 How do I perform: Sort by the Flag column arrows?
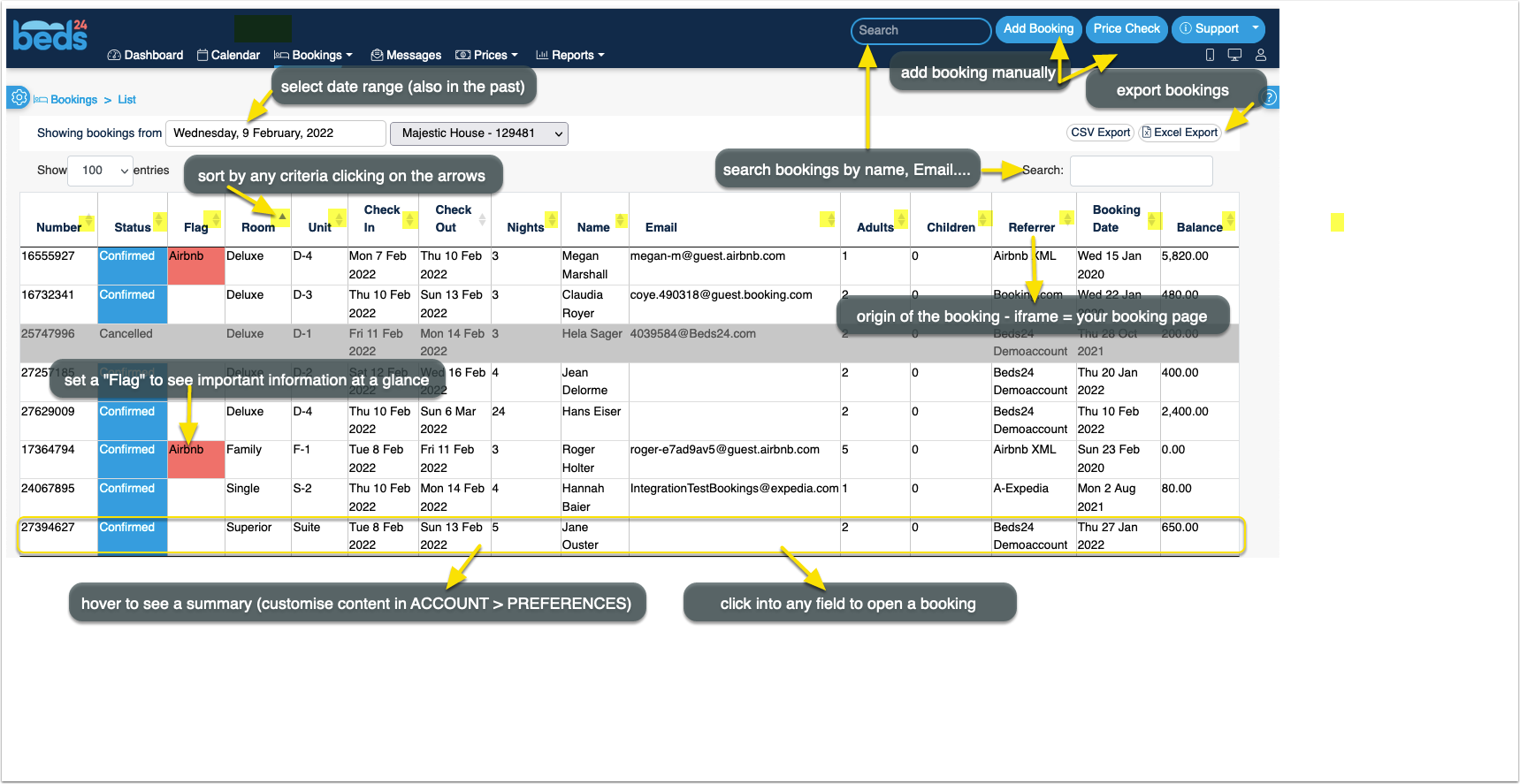[214, 218]
